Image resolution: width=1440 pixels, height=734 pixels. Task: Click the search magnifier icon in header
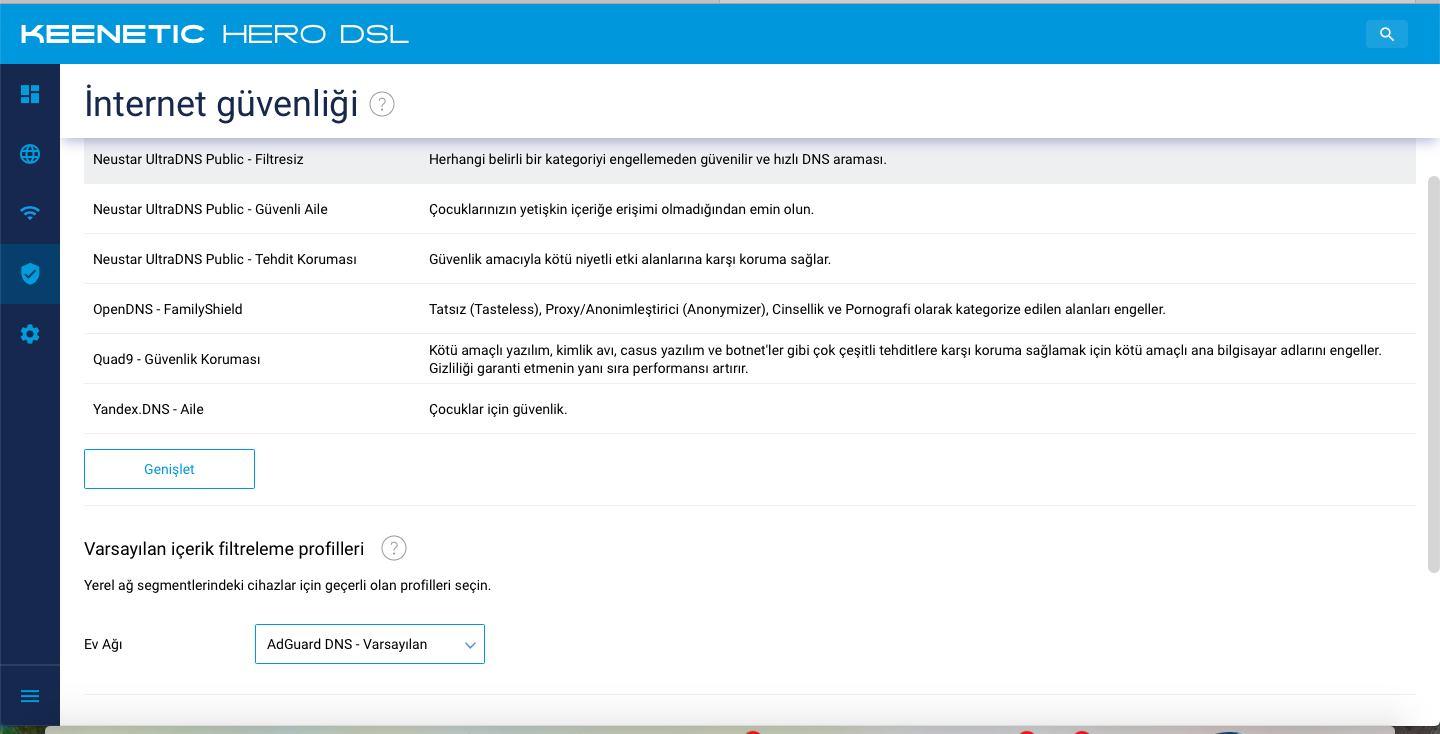tap(1386, 34)
